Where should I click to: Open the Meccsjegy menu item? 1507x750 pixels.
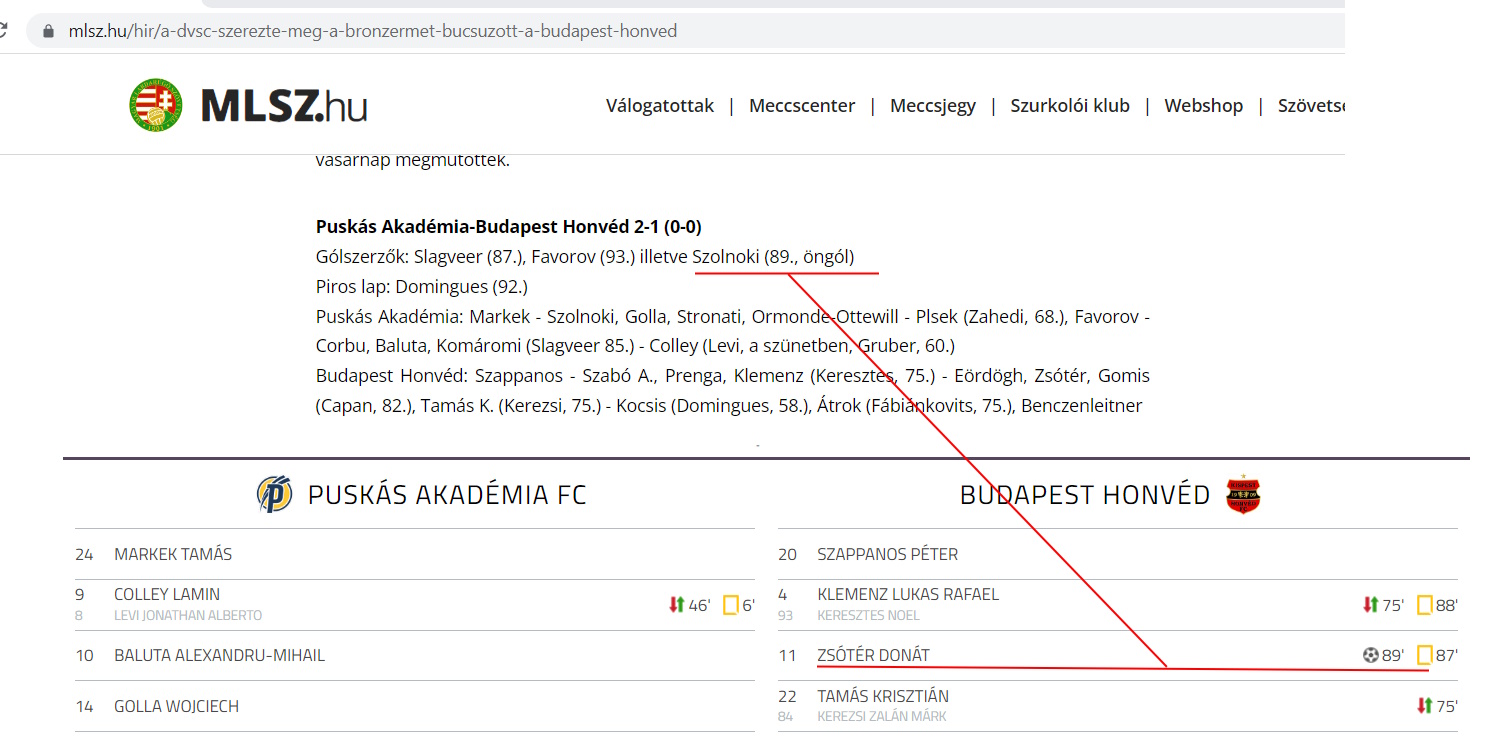coord(933,105)
